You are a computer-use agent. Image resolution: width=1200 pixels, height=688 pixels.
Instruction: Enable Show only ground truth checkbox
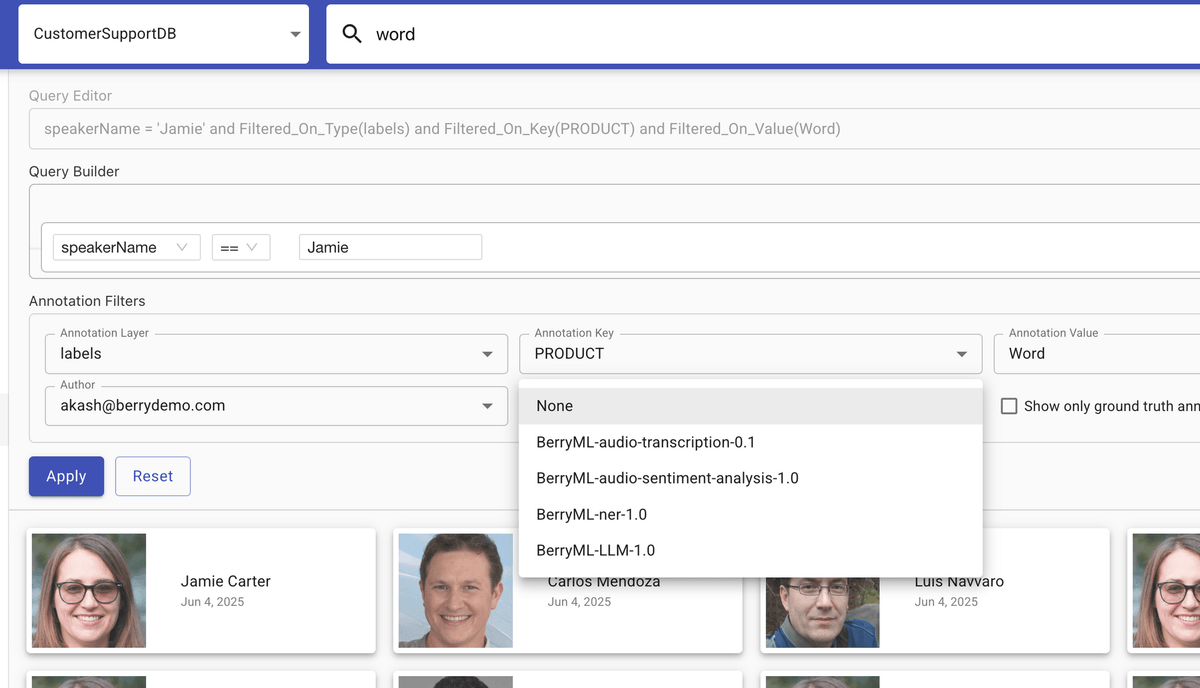1009,406
